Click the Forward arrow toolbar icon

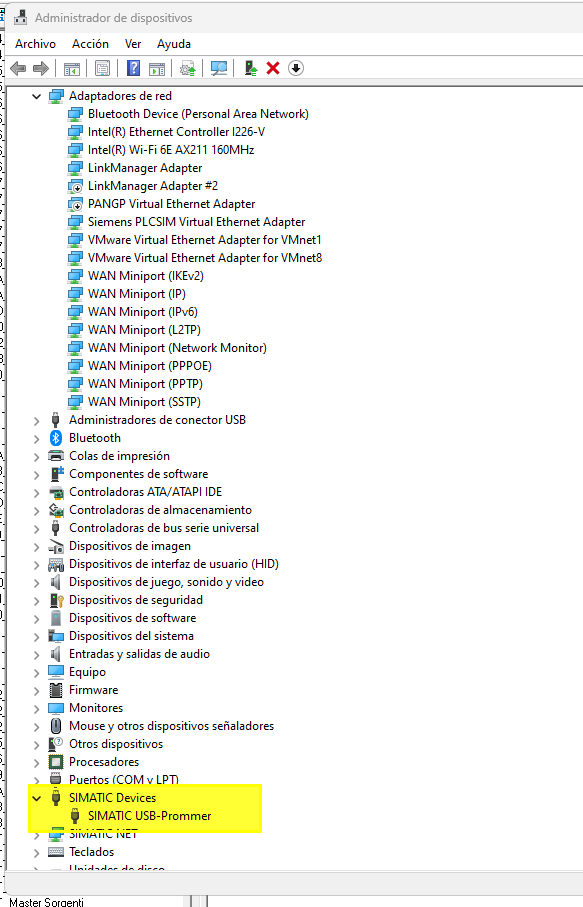coord(40,68)
